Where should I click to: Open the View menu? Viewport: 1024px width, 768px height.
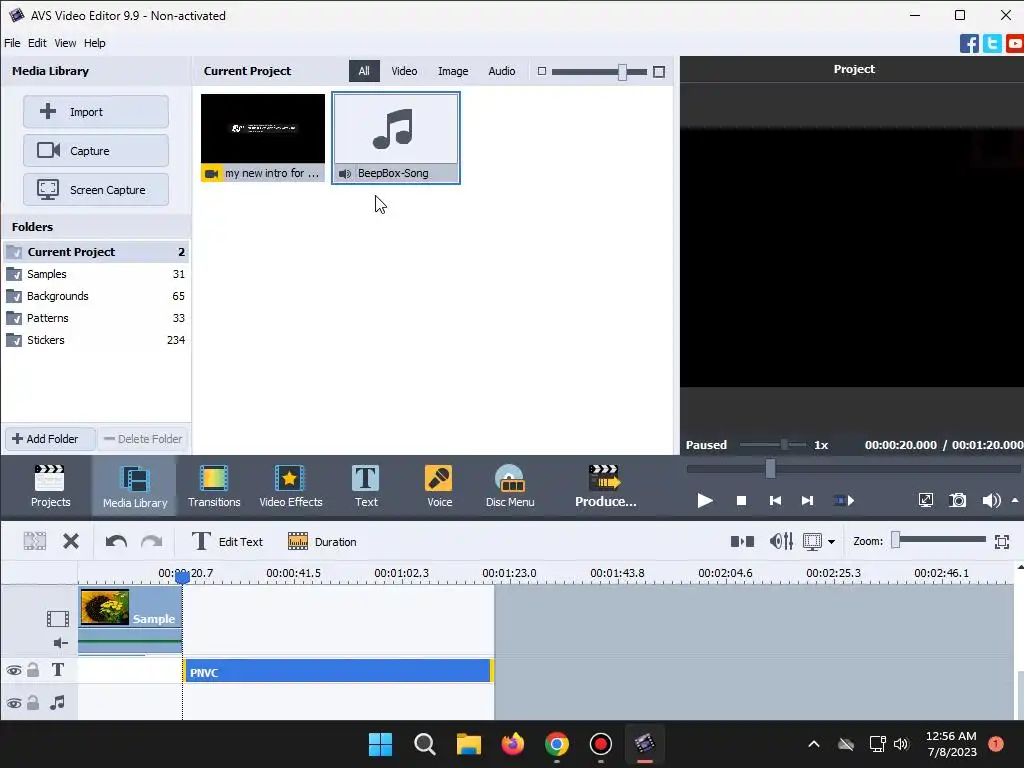[x=65, y=43]
